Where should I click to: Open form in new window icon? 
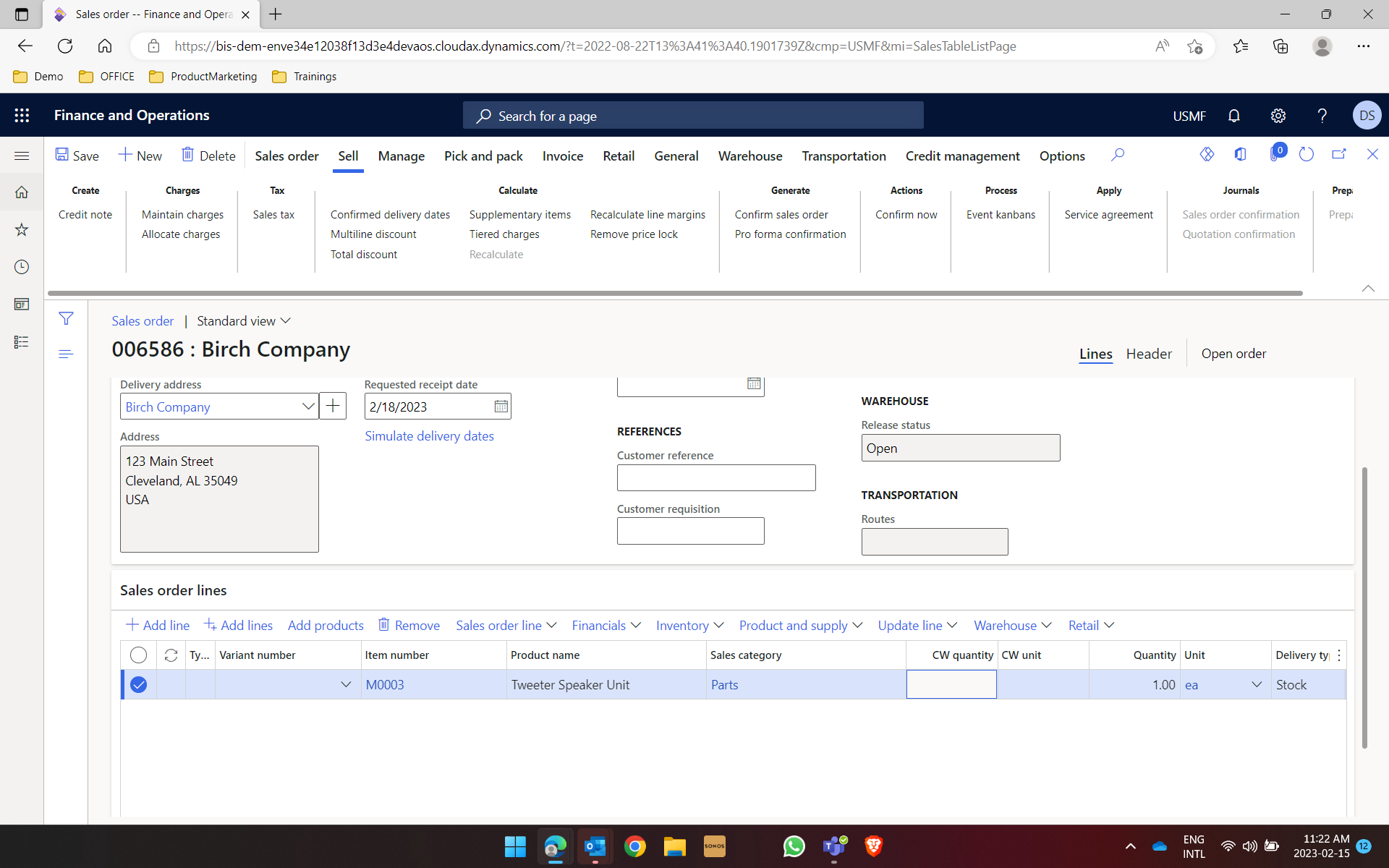[x=1339, y=154]
